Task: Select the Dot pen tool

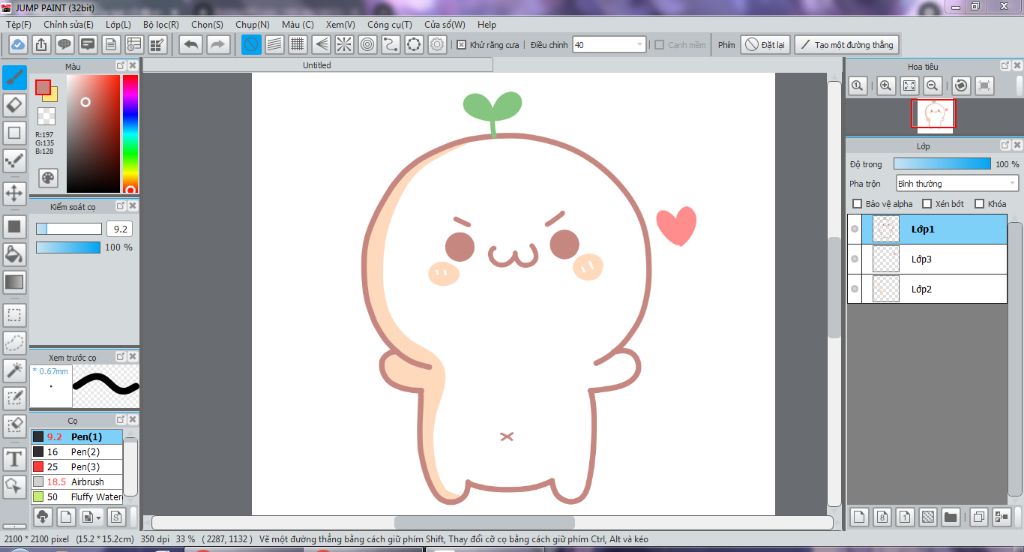Action: tap(14, 160)
